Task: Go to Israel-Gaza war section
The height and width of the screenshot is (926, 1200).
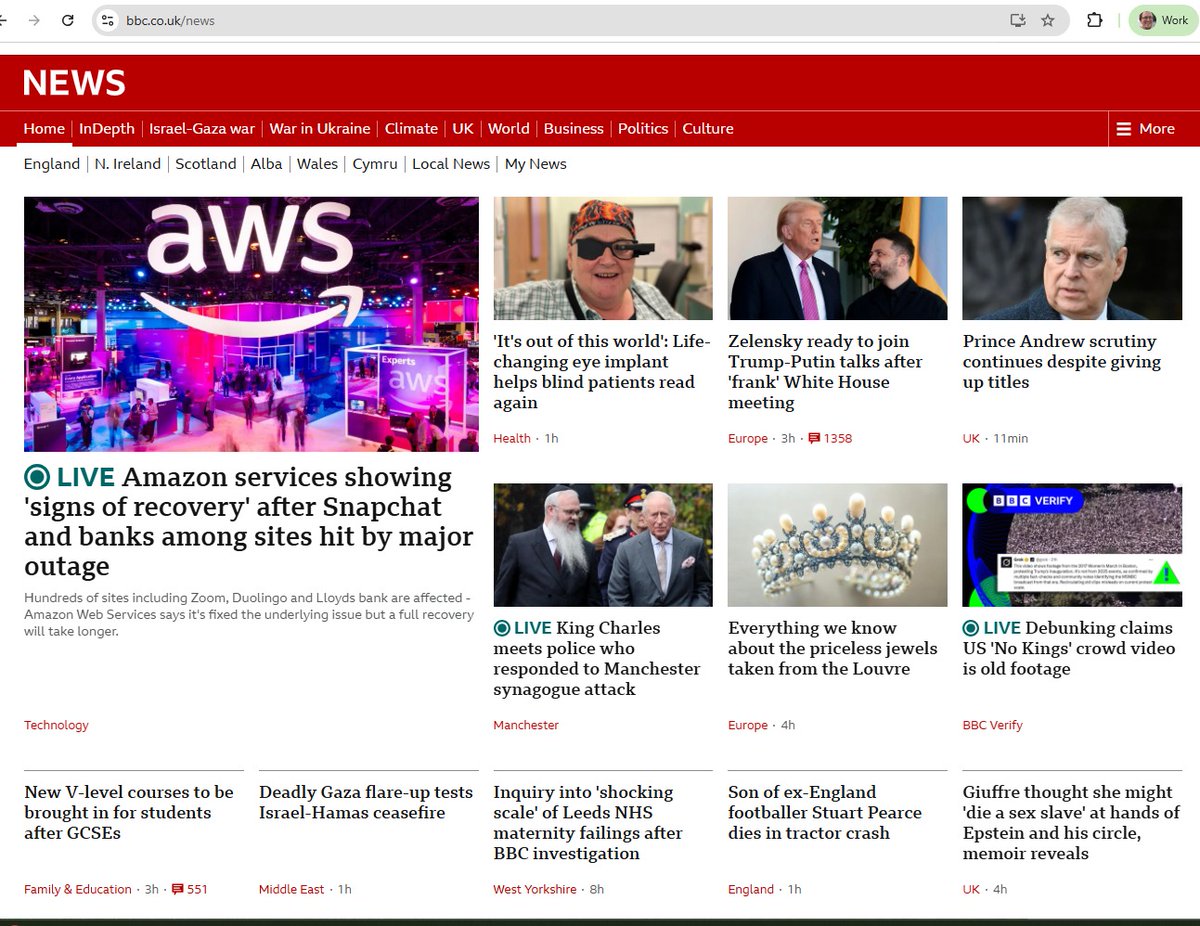Action: pos(202,128)
